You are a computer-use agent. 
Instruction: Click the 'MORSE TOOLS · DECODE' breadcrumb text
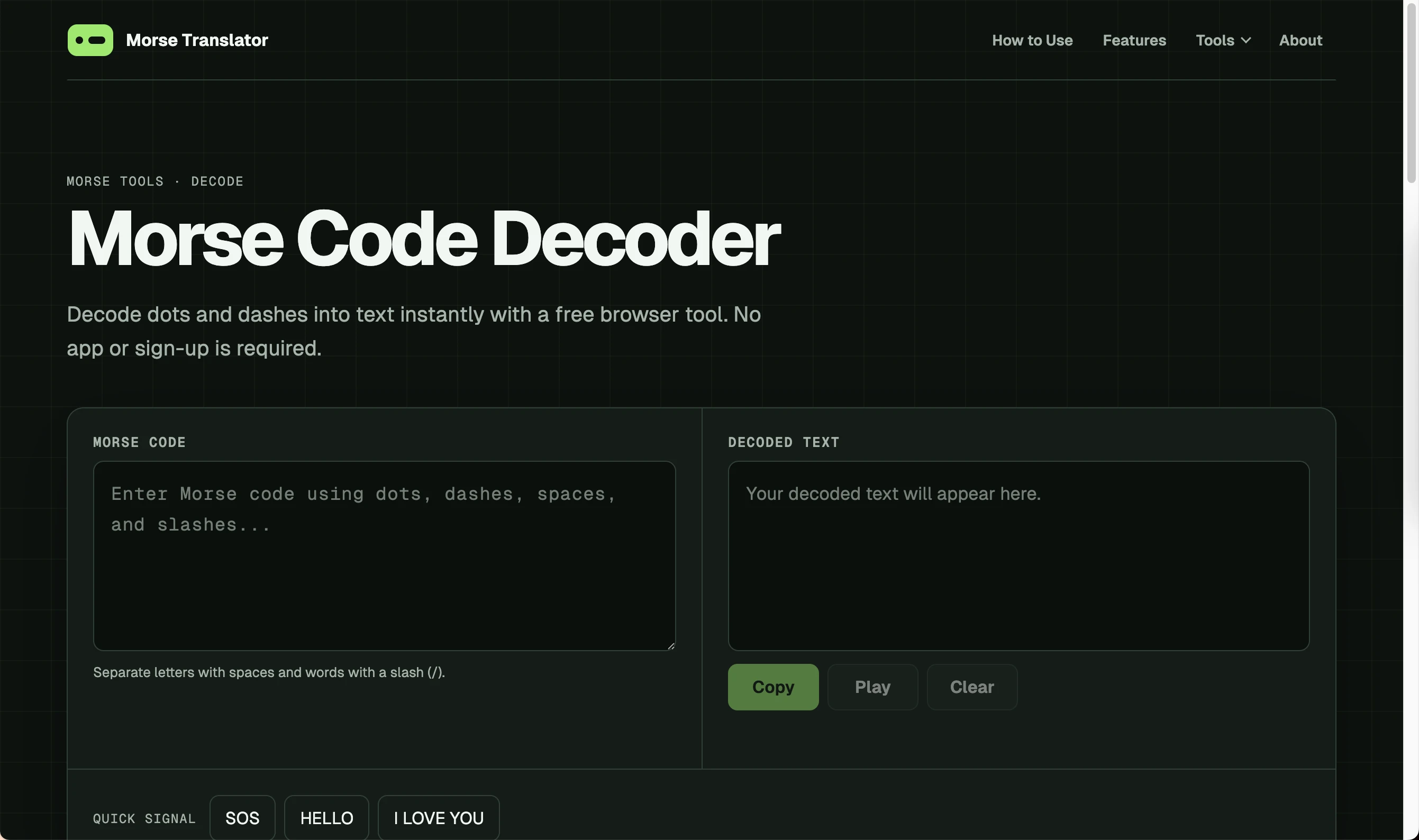tap(155, 181)
